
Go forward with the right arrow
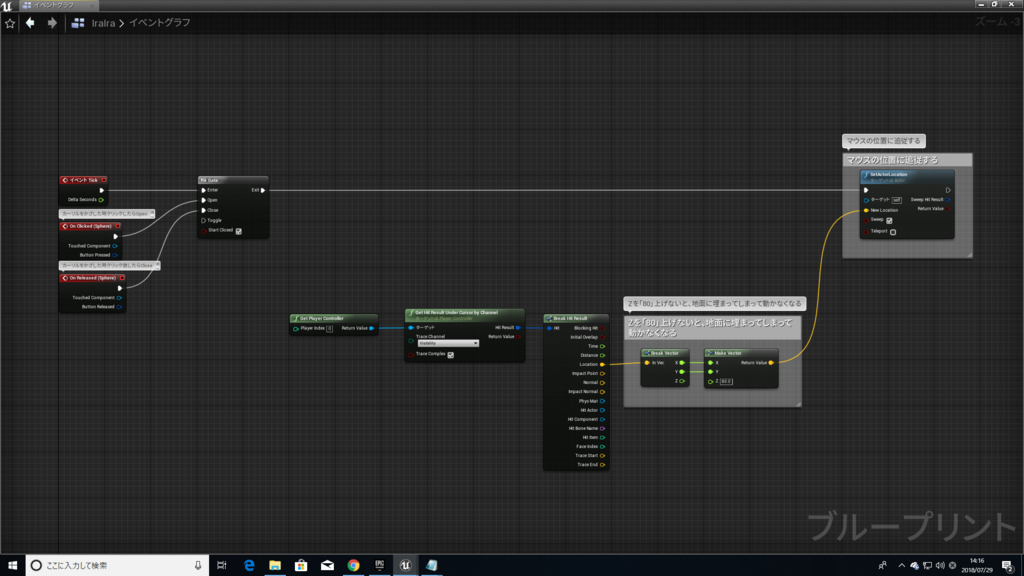[52, 23]
